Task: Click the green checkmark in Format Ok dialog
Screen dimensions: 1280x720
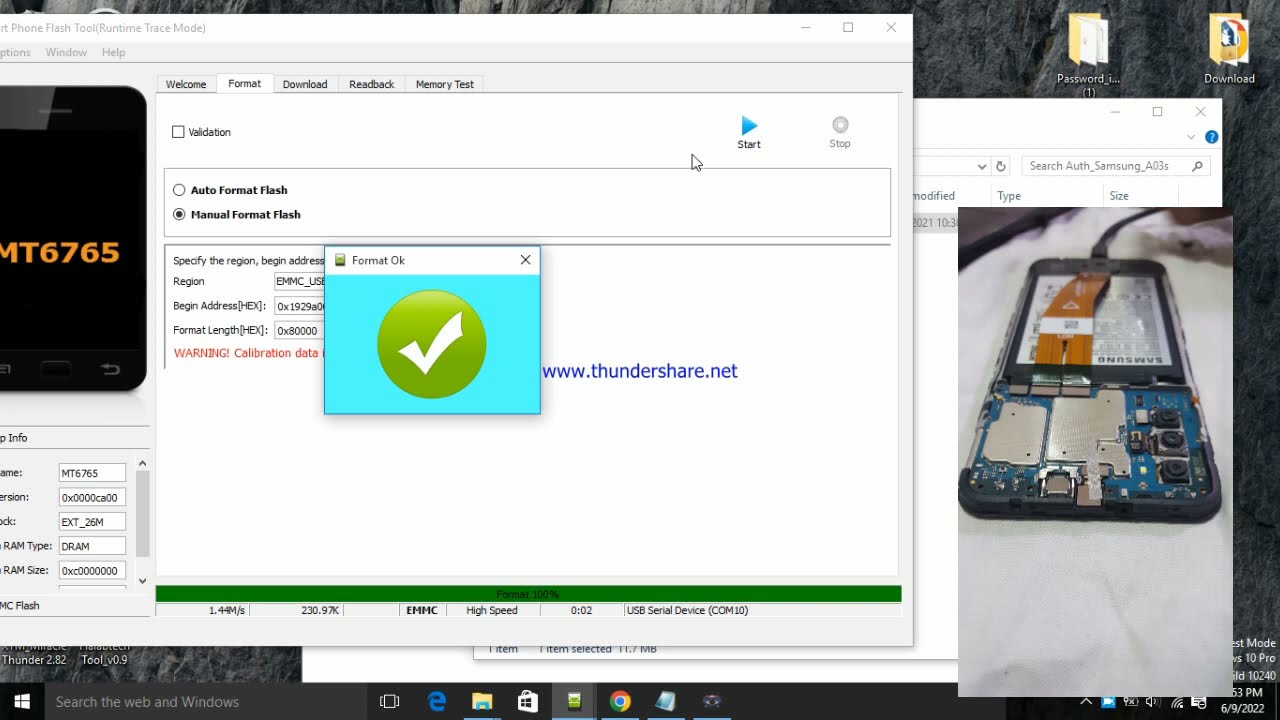Action: click(432, 344)
